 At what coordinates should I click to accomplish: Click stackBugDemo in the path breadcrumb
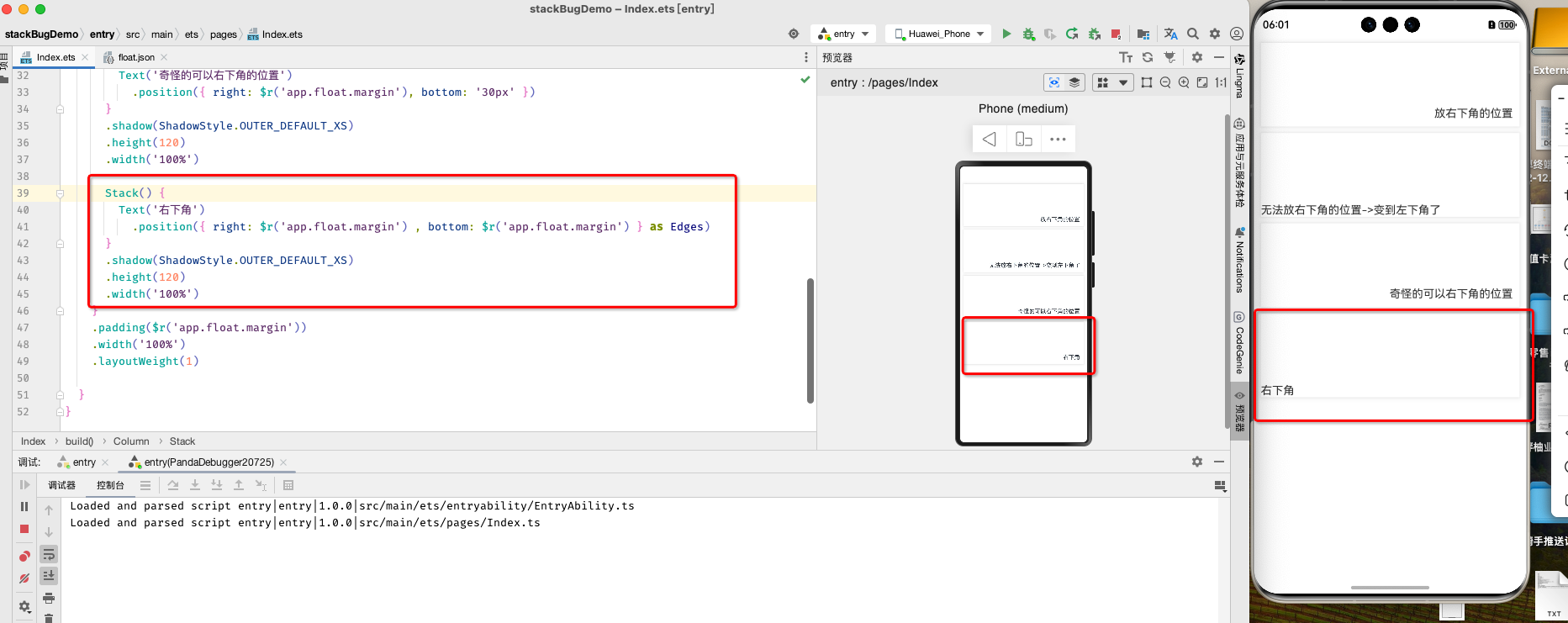(41, 34)
